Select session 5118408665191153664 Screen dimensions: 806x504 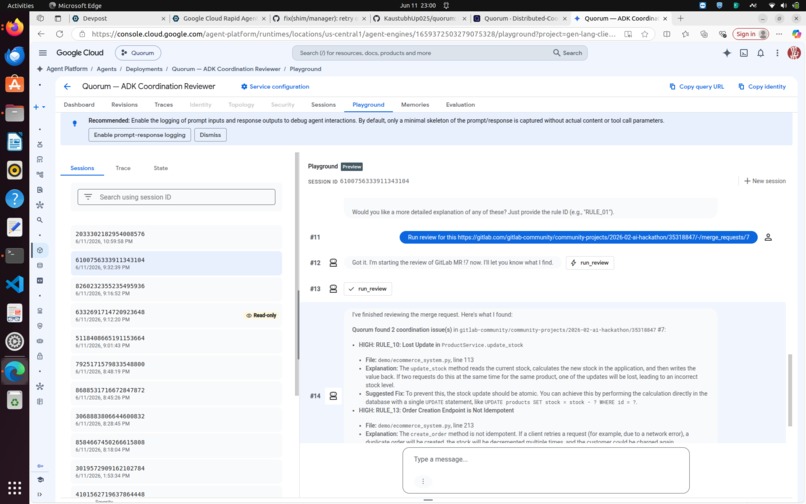176,341
